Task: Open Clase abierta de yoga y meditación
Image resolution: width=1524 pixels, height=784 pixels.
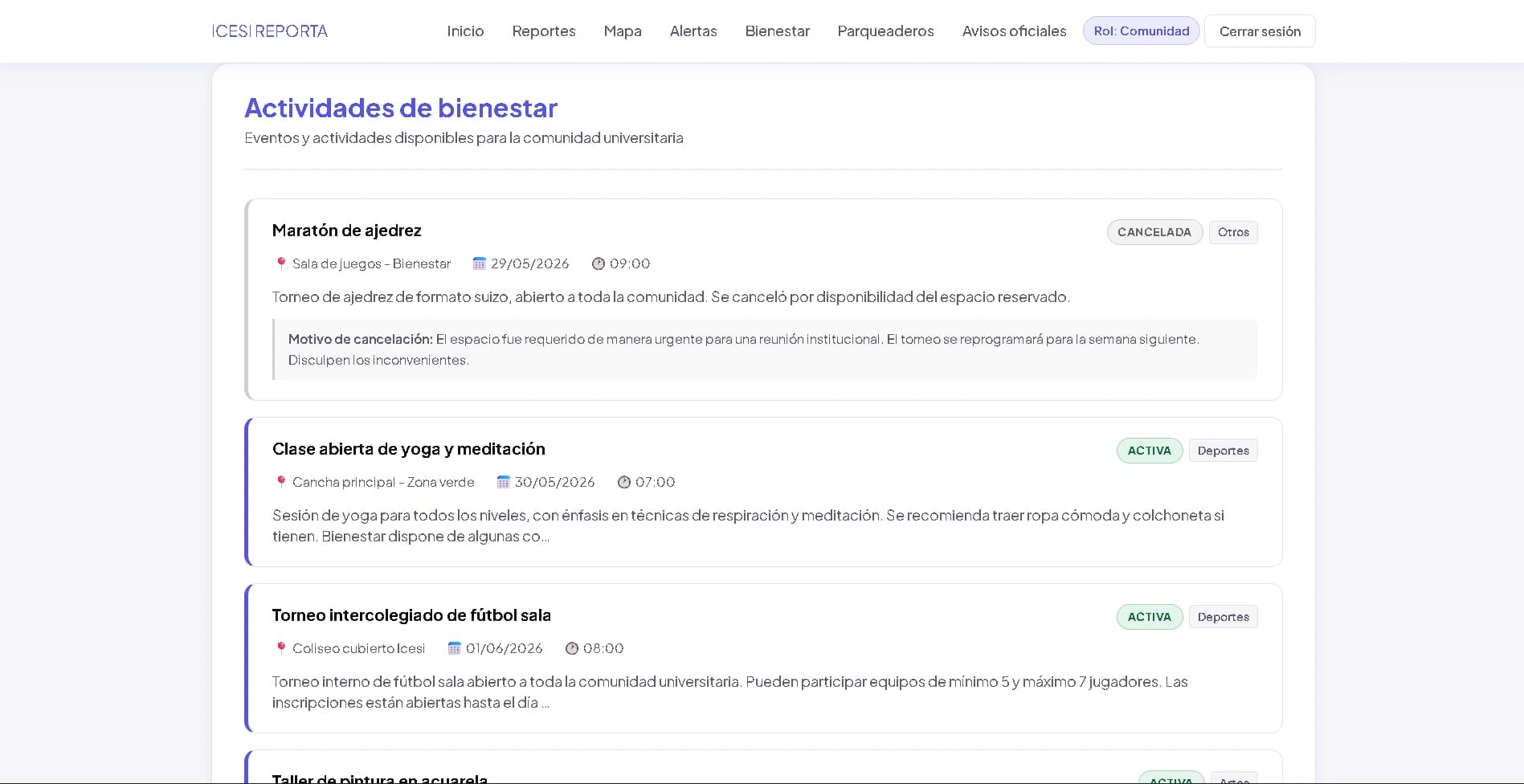Action: coord(409,449)
